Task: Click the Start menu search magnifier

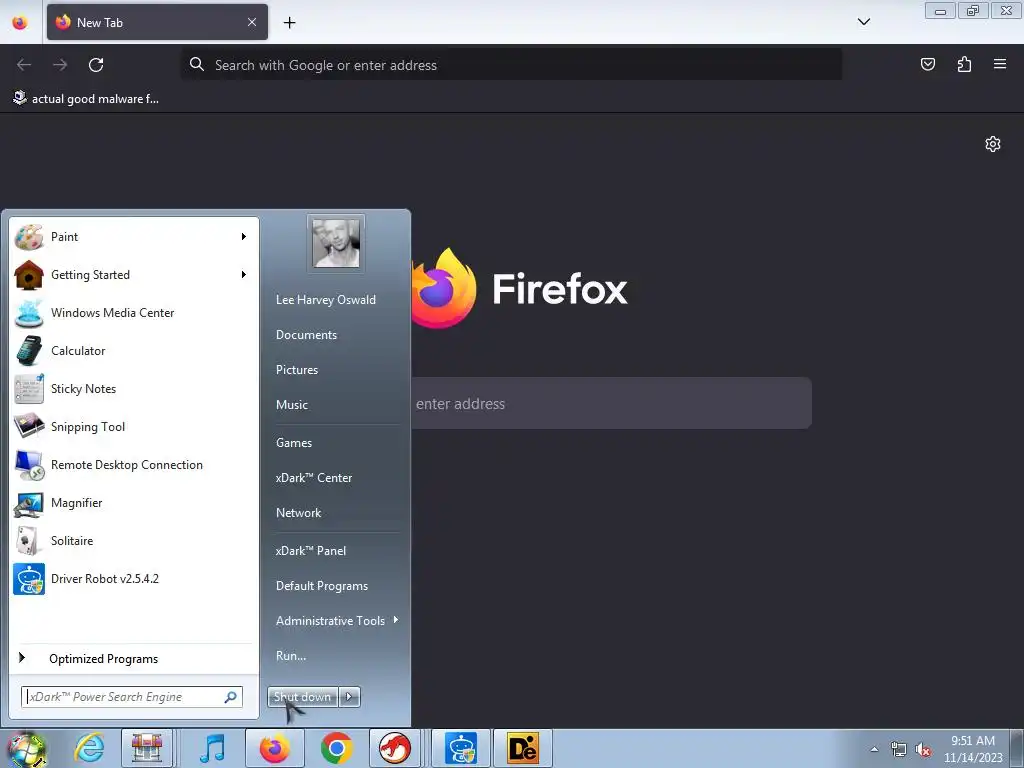Action: pos(231,697)
